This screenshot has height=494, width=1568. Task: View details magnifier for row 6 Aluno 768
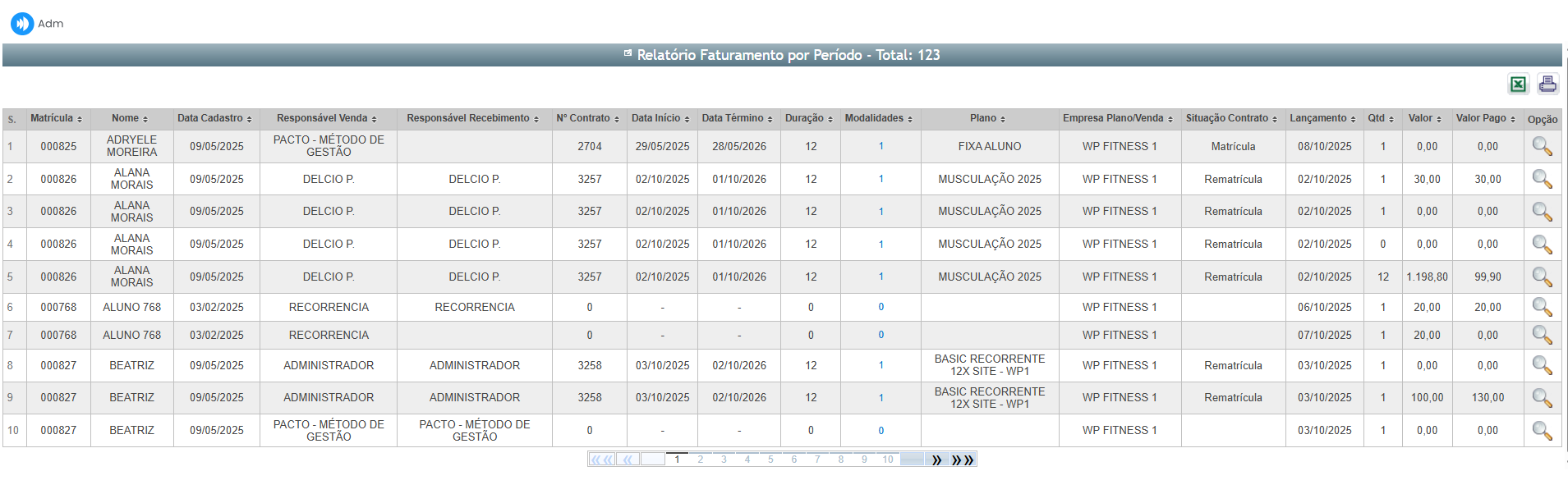1542,308
